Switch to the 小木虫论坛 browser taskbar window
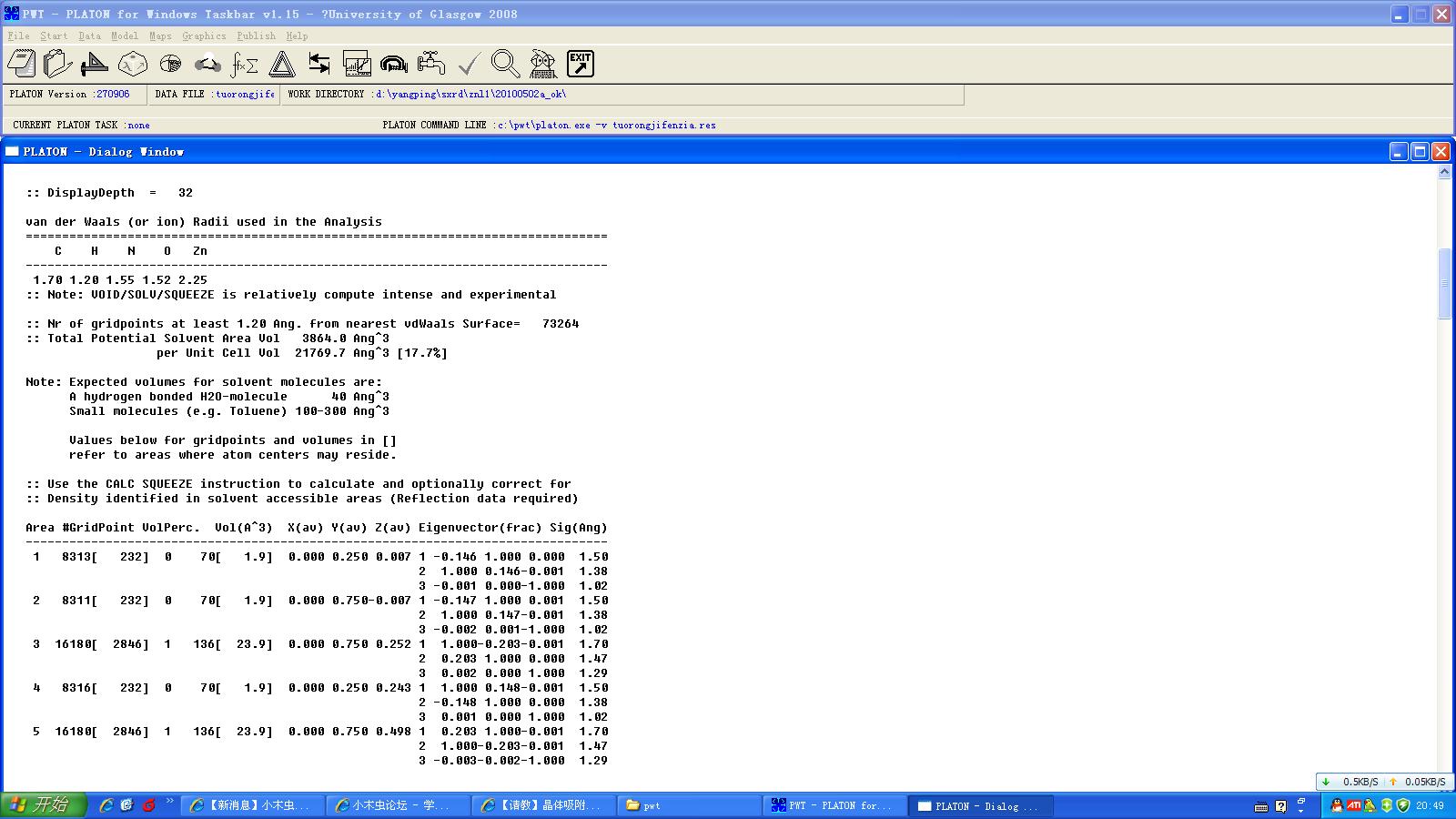This screenshot has height=819, width=1456. [x=398, y=805]
